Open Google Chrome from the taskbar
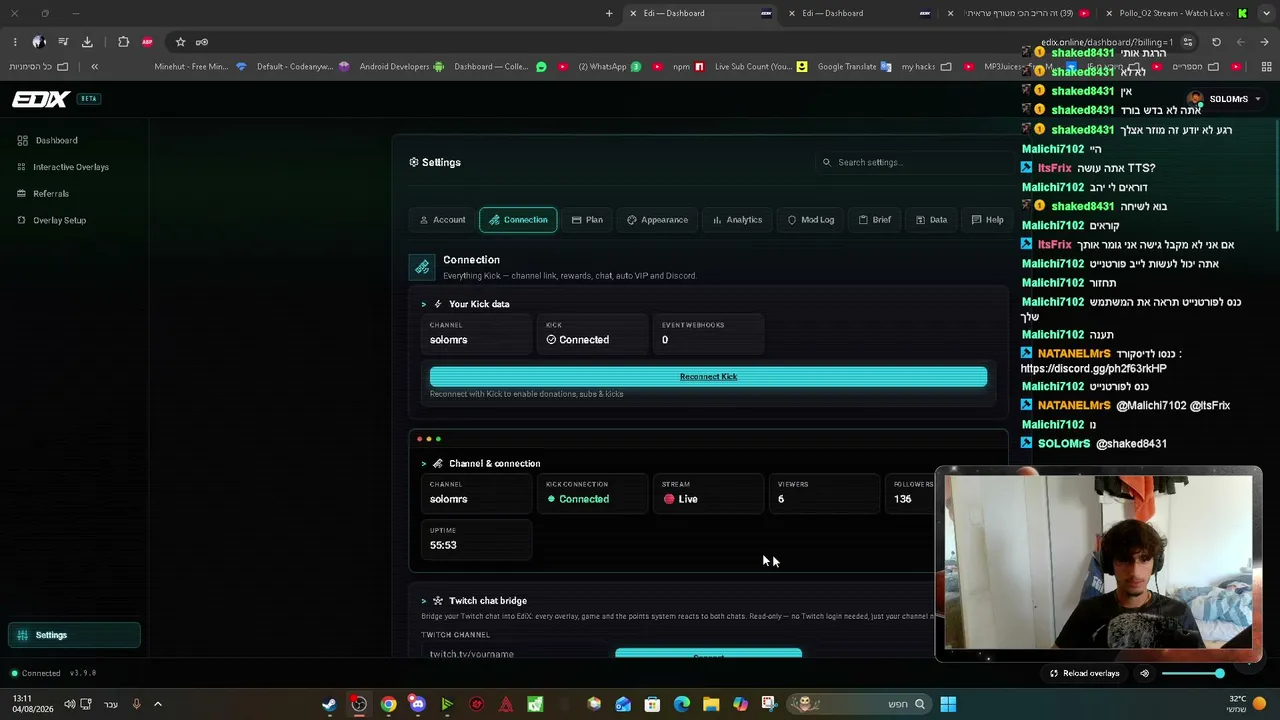The image size is (1280, 720). [x=388, y=704]
